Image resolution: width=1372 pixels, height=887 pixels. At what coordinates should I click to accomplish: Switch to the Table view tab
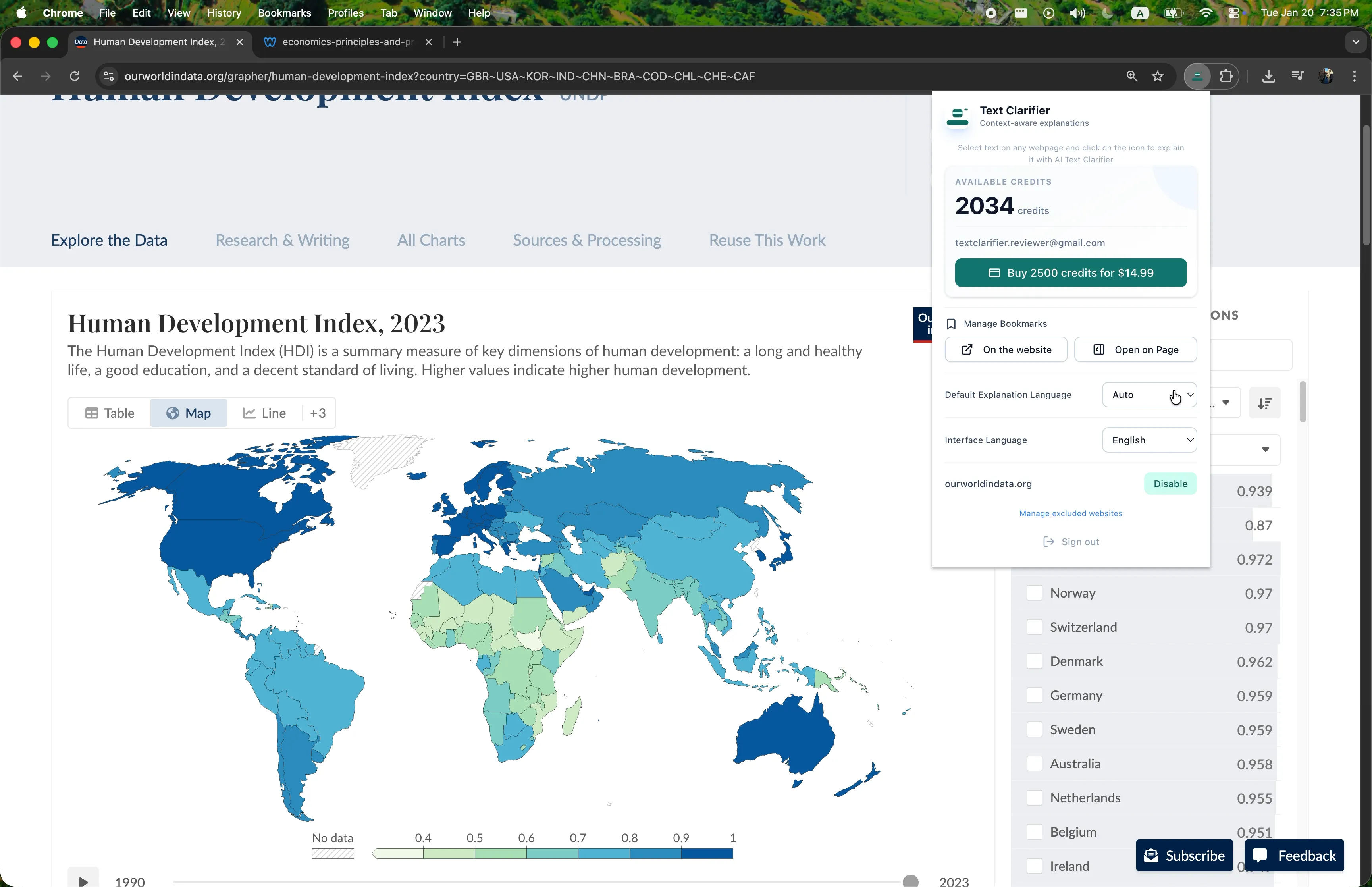110,413
